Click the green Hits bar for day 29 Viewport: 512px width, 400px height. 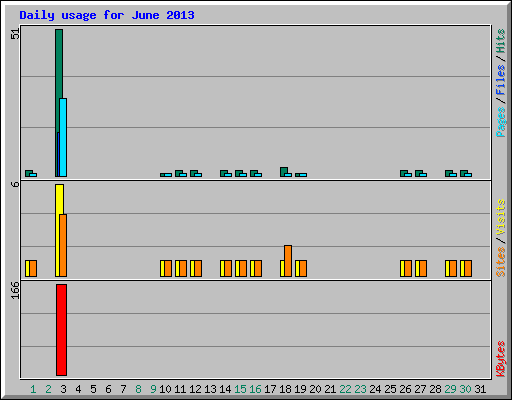point(449,173)
